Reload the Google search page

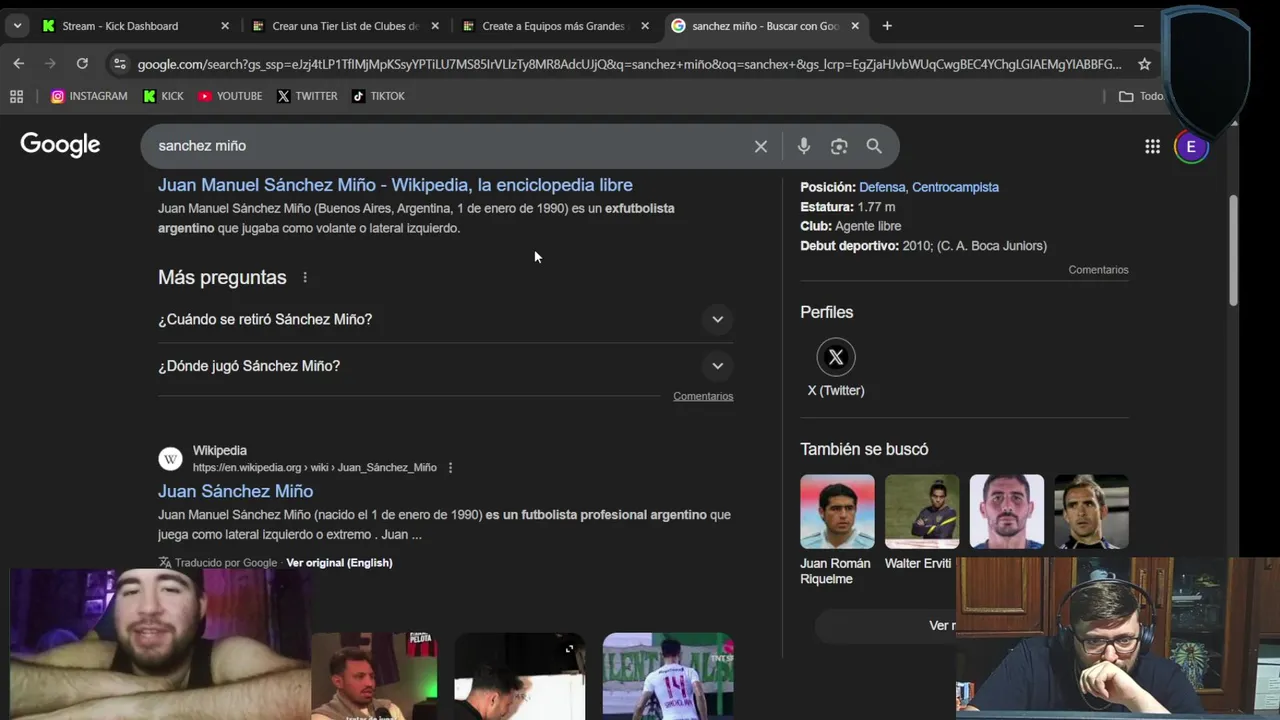pyautogui.click(x=82, y=64)
